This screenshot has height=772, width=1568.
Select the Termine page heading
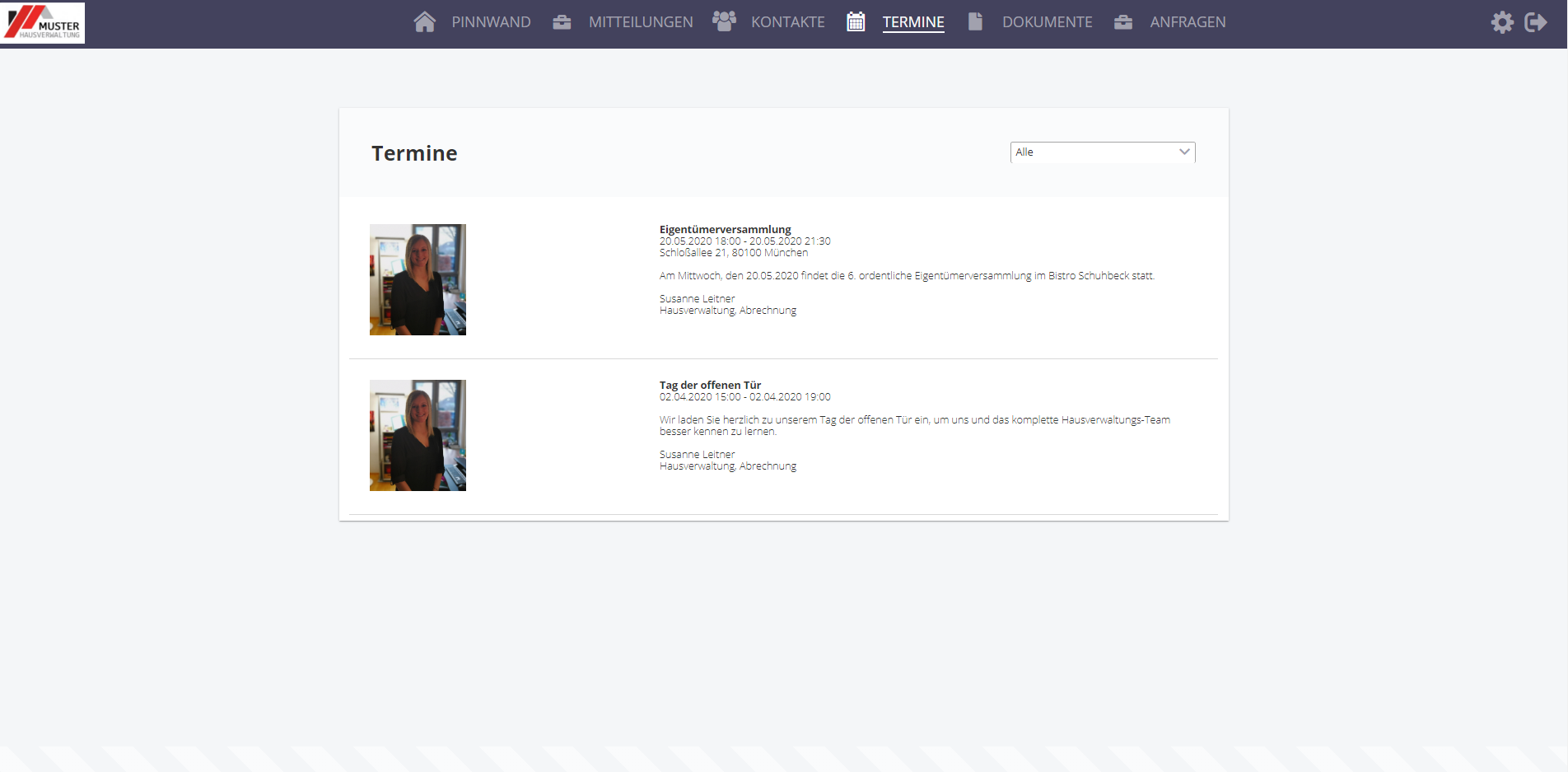point(414,153)
